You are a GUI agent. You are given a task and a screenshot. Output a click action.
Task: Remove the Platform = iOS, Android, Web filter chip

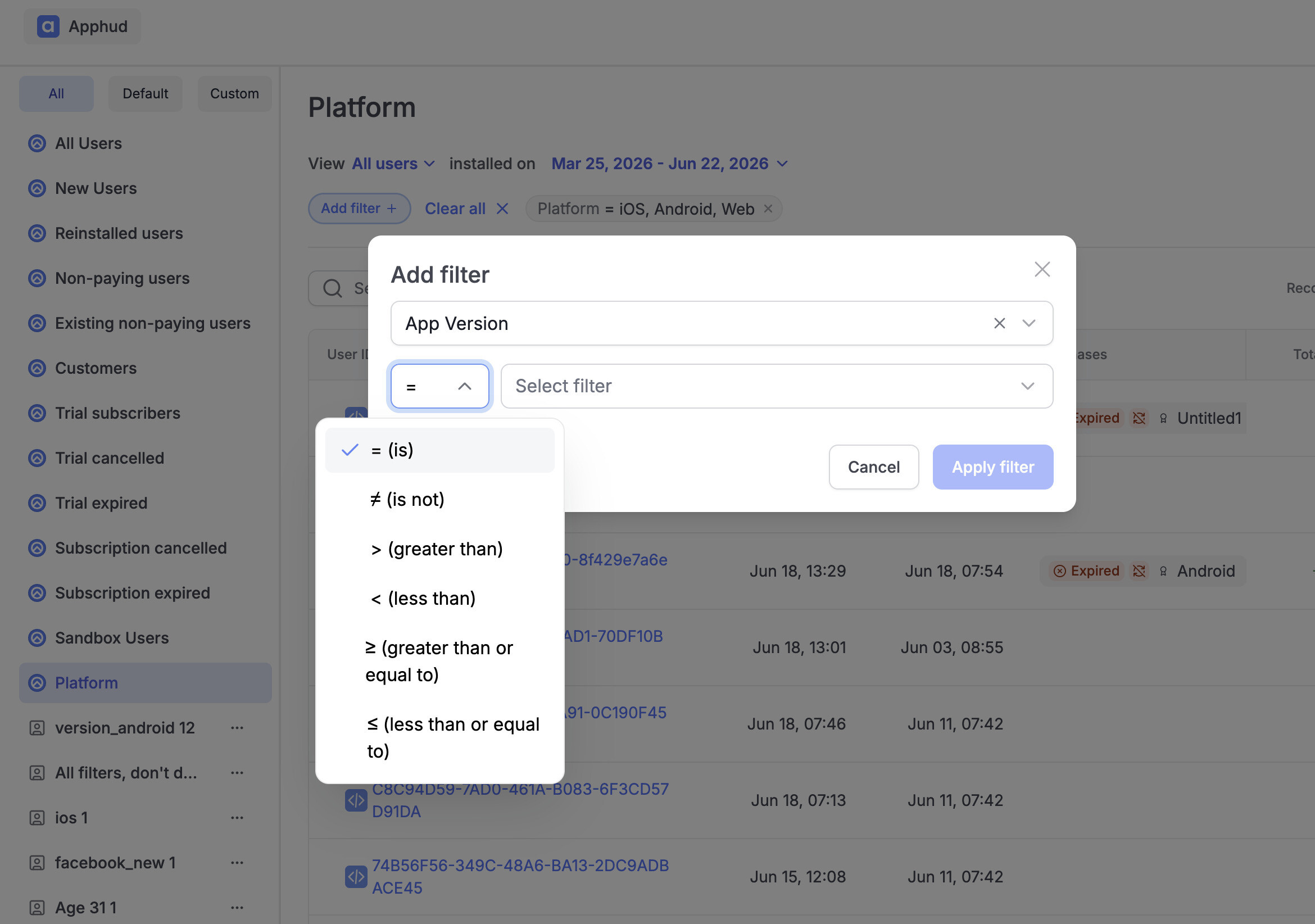pos(768,209)
